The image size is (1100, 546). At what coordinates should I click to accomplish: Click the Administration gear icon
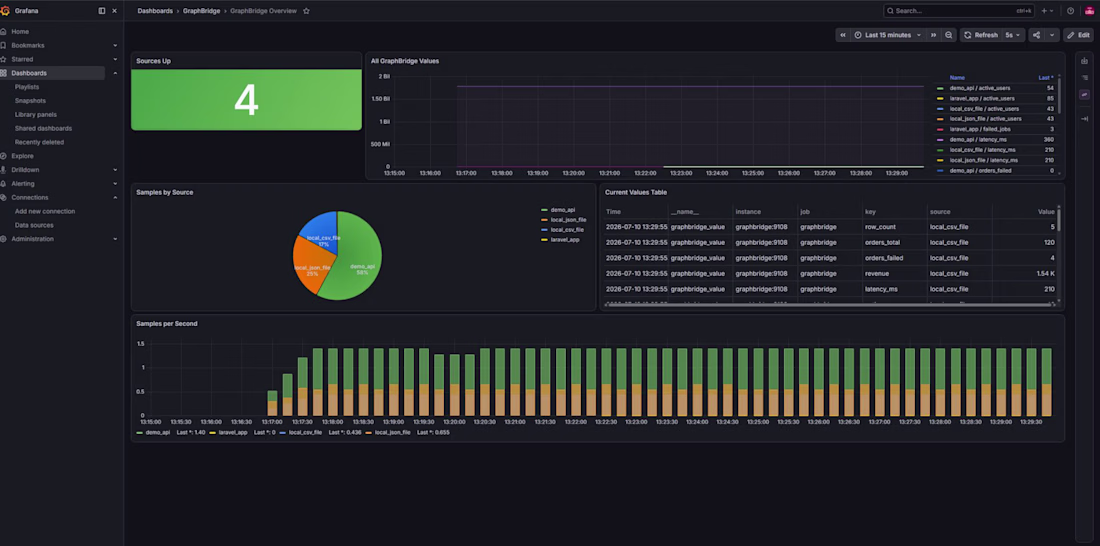point(4,239)
